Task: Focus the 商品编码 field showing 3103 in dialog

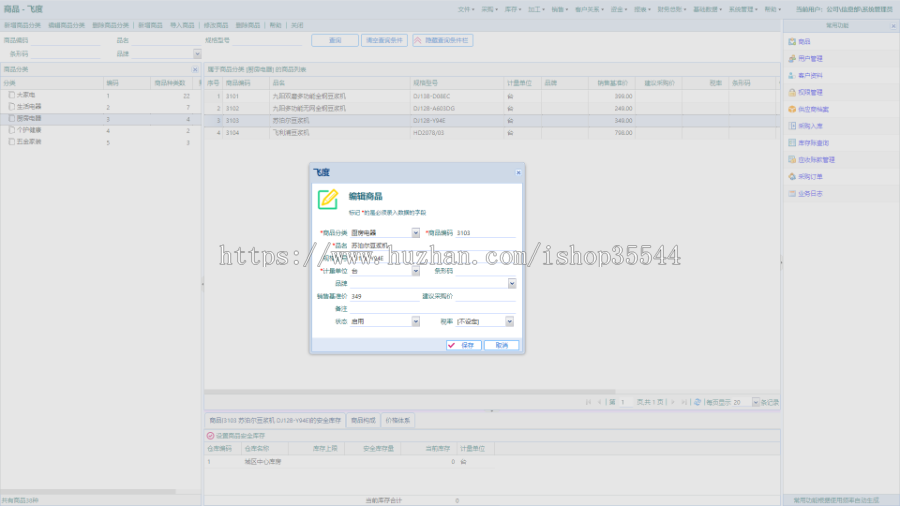Action: click(x=486, y=233)
